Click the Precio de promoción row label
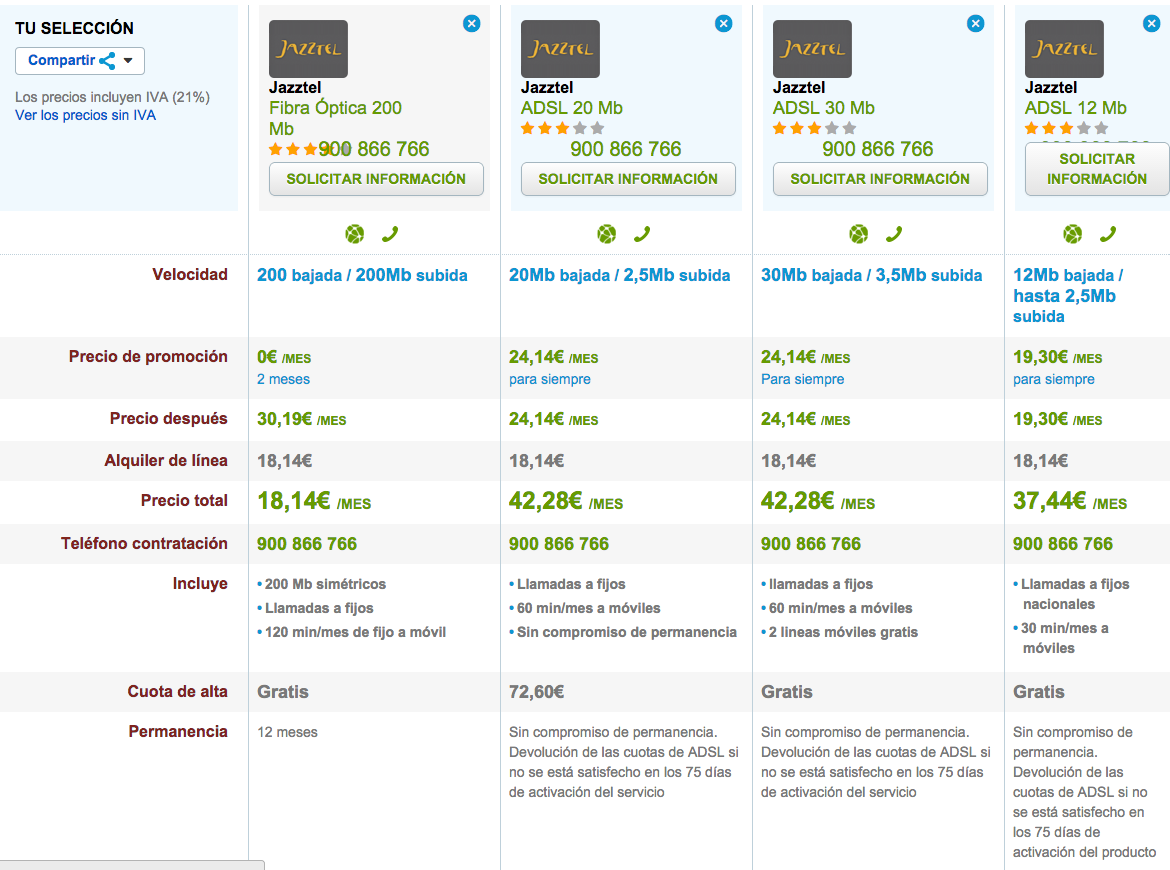This screenshot has width=1170, height=870. (x=148, y=357)
